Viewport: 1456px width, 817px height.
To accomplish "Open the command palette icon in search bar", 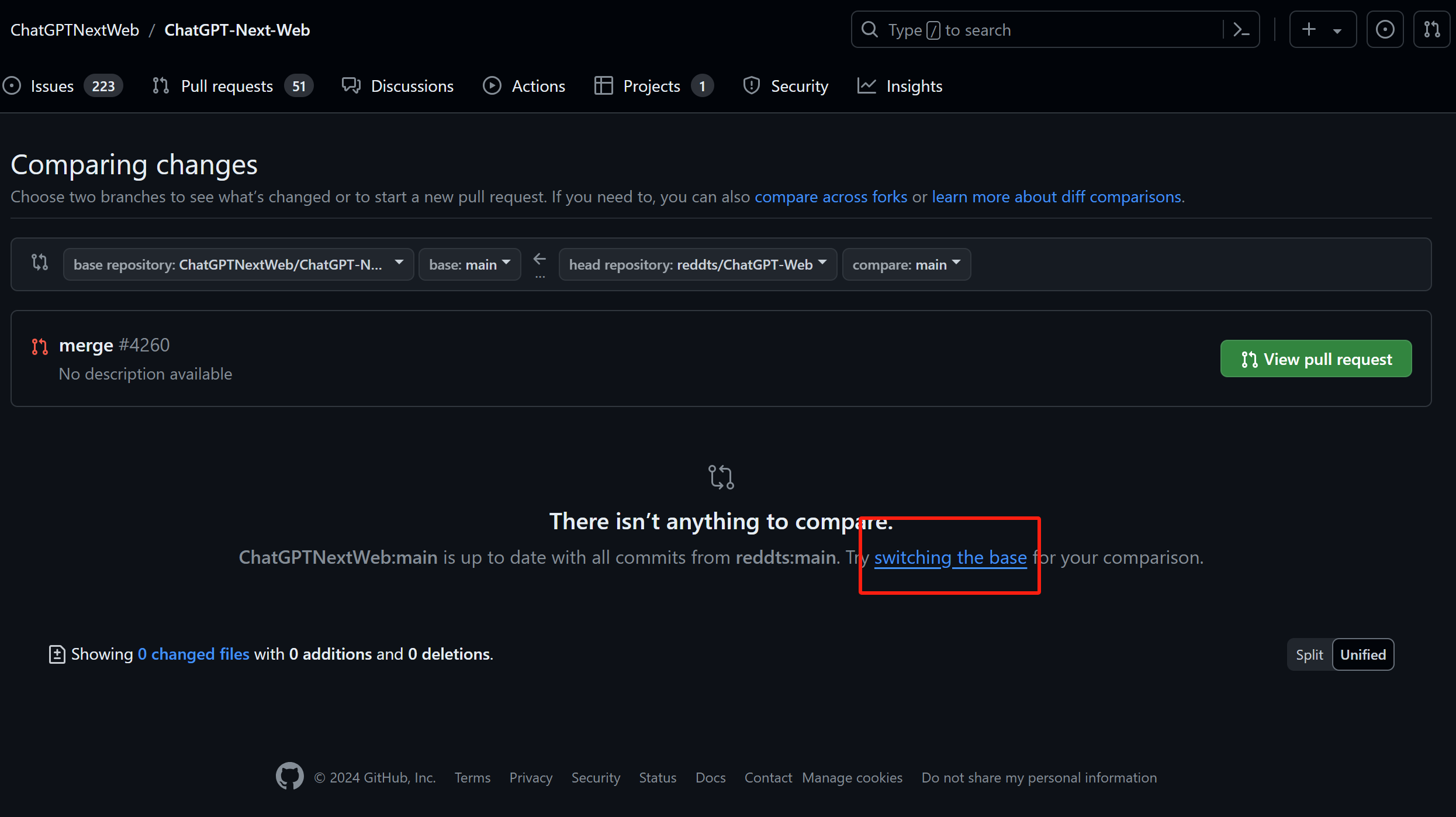I will 1241,30.
